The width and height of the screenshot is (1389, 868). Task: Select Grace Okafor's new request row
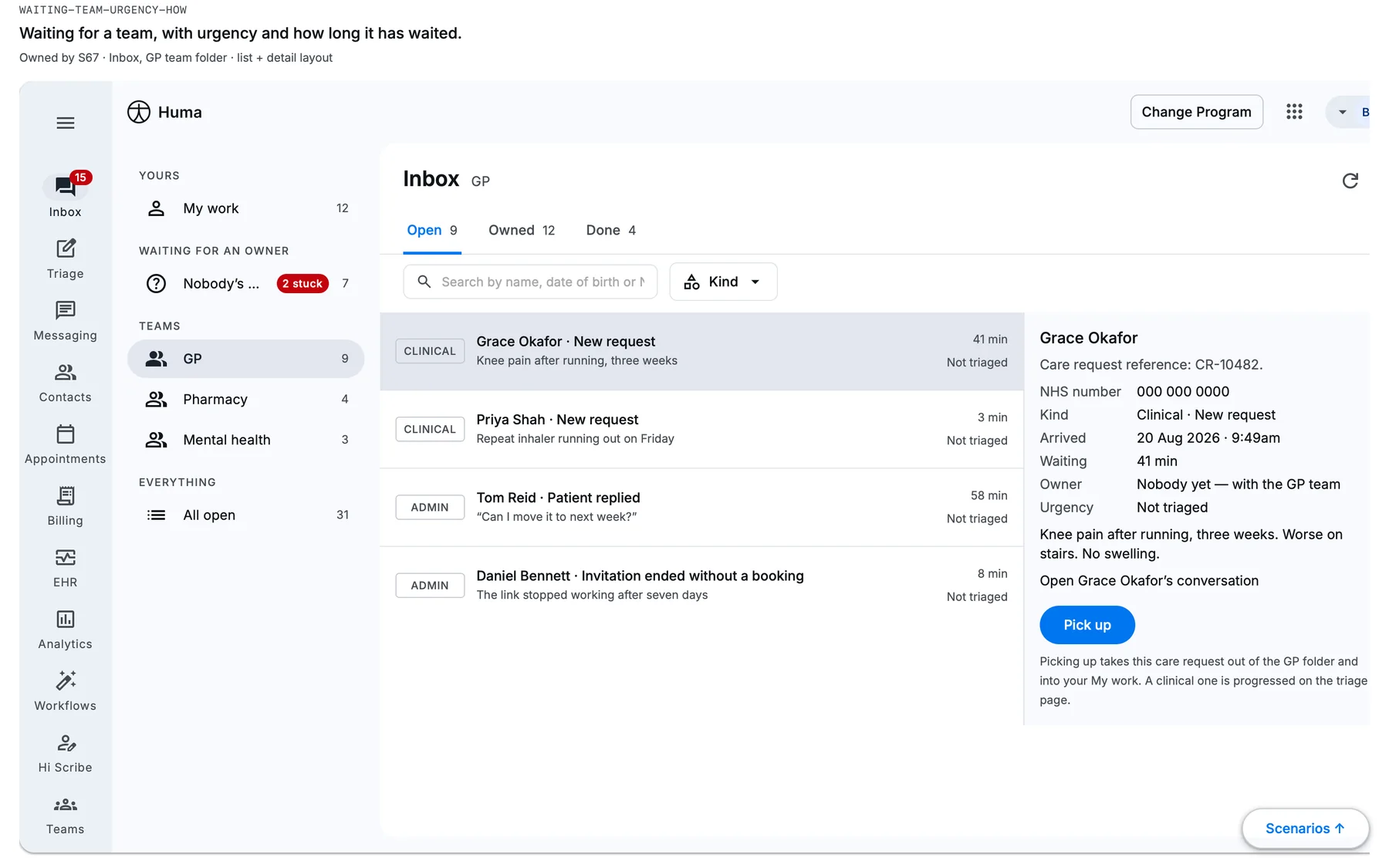pos(702,351)
